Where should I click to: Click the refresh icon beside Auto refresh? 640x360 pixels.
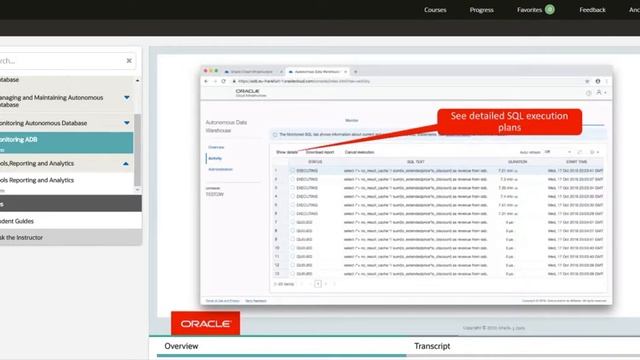[x=580, y=152]
